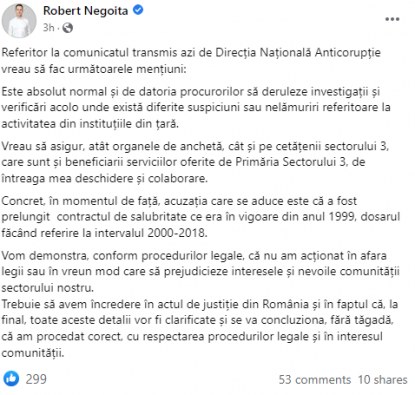Click the paragraph starting with Concret, în momentul

(x=201, y=217)
